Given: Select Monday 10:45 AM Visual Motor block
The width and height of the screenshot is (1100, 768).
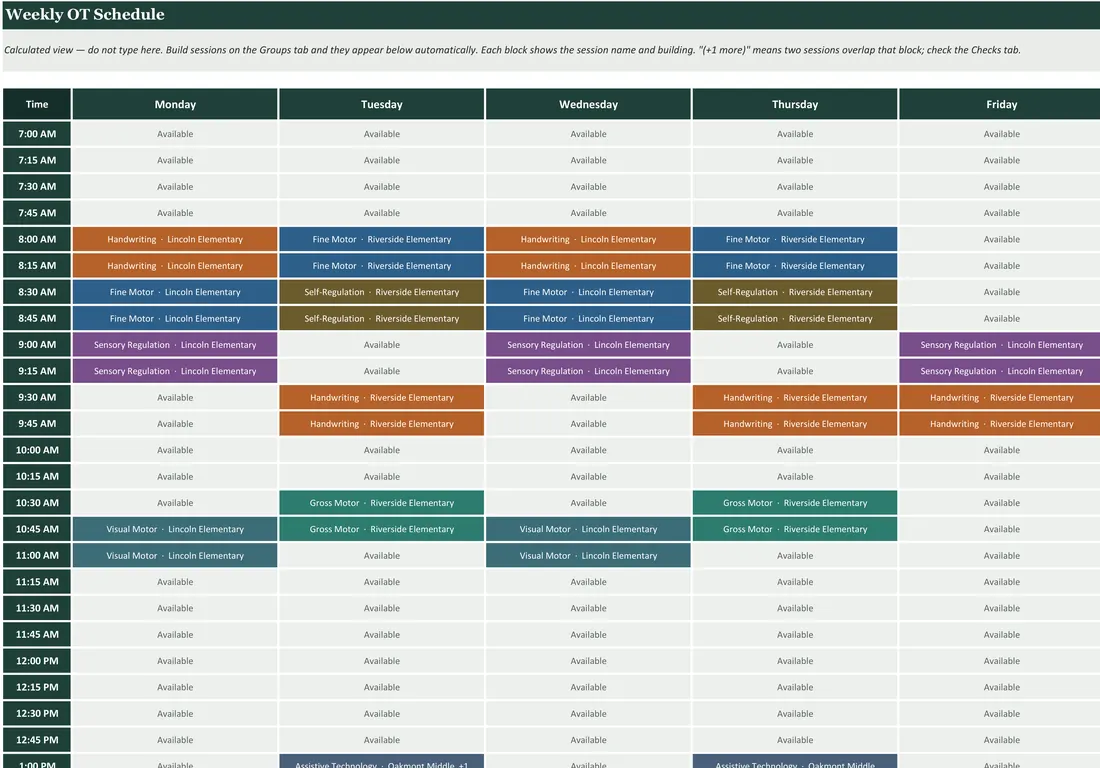Looking at the screenshot, I should point(175,529).
